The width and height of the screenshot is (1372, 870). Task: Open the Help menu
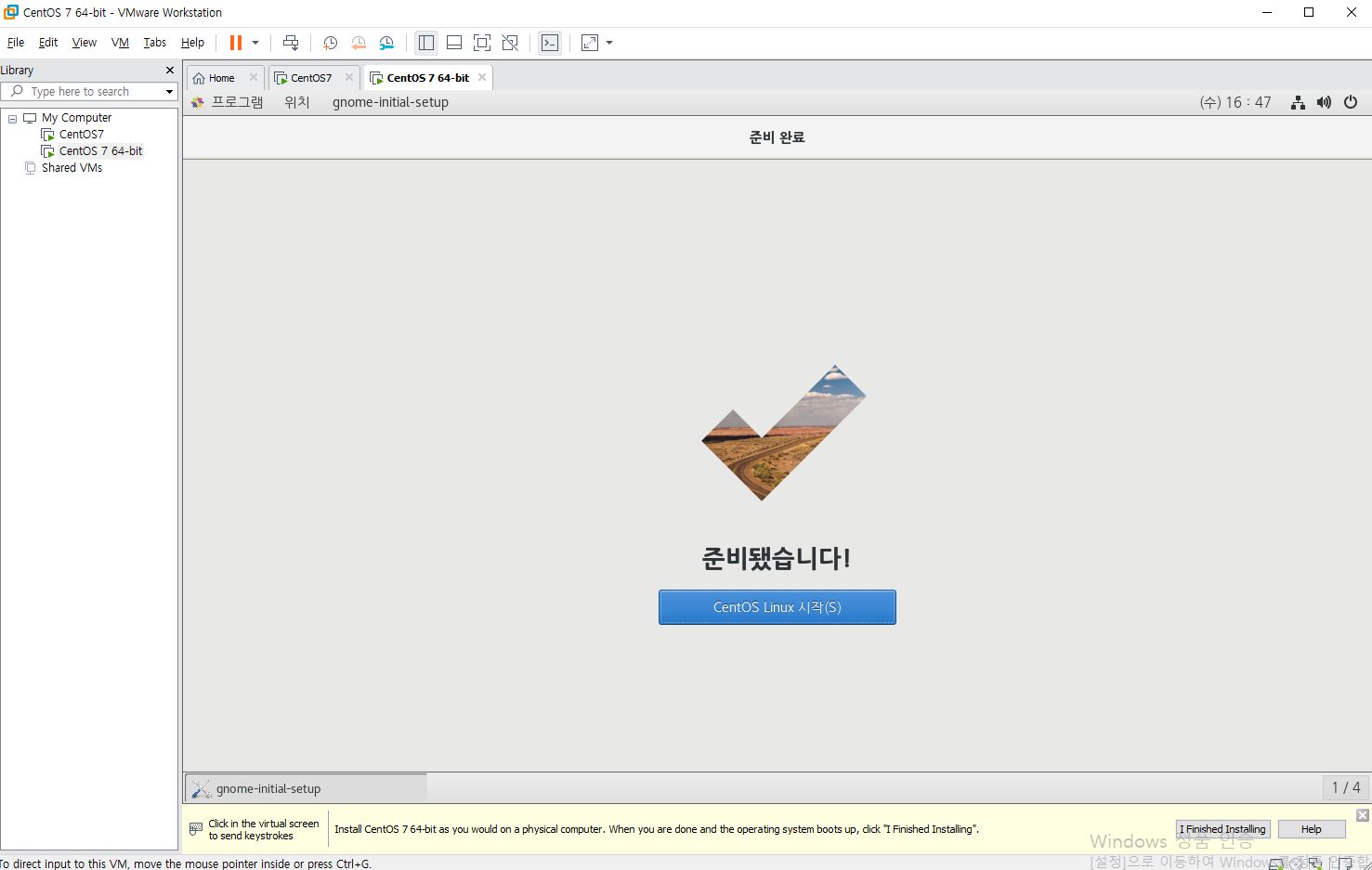pyautogui.click(x=192, y=43)
